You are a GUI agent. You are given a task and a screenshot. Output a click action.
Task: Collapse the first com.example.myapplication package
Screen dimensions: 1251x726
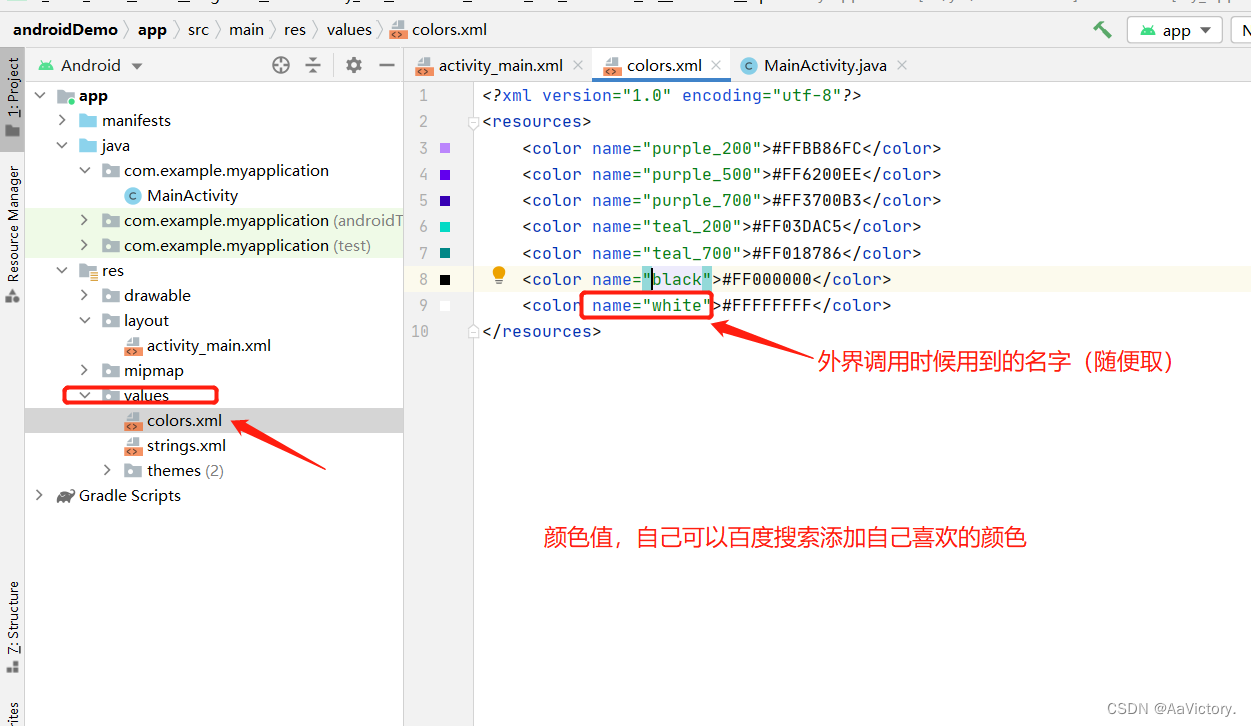pyautogui.click(x=85, y=170)
